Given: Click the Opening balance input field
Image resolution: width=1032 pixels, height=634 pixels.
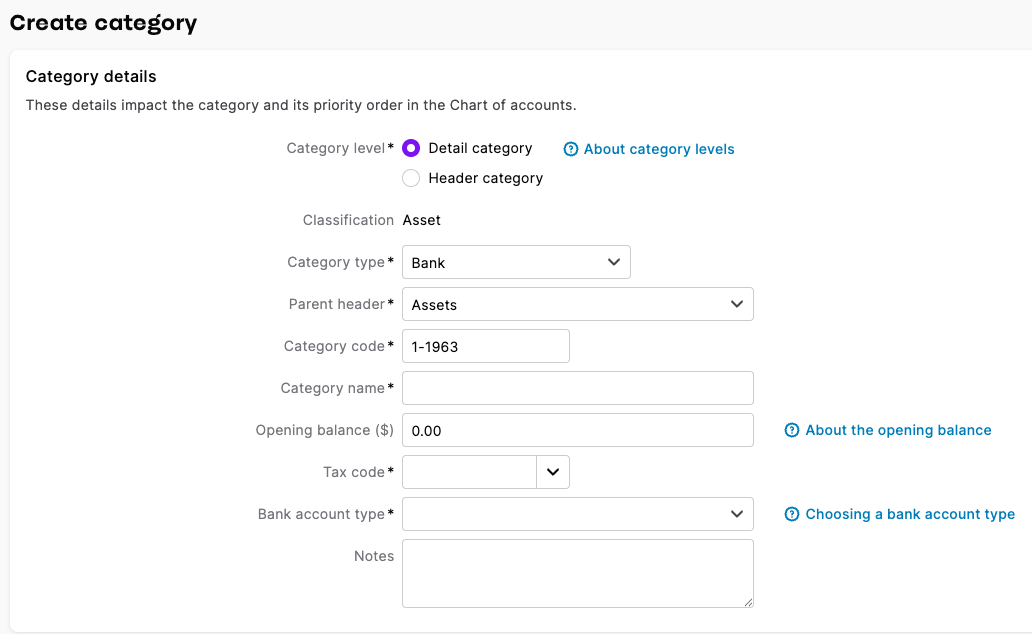Looking at the screenshot, I should pos(577,430).
